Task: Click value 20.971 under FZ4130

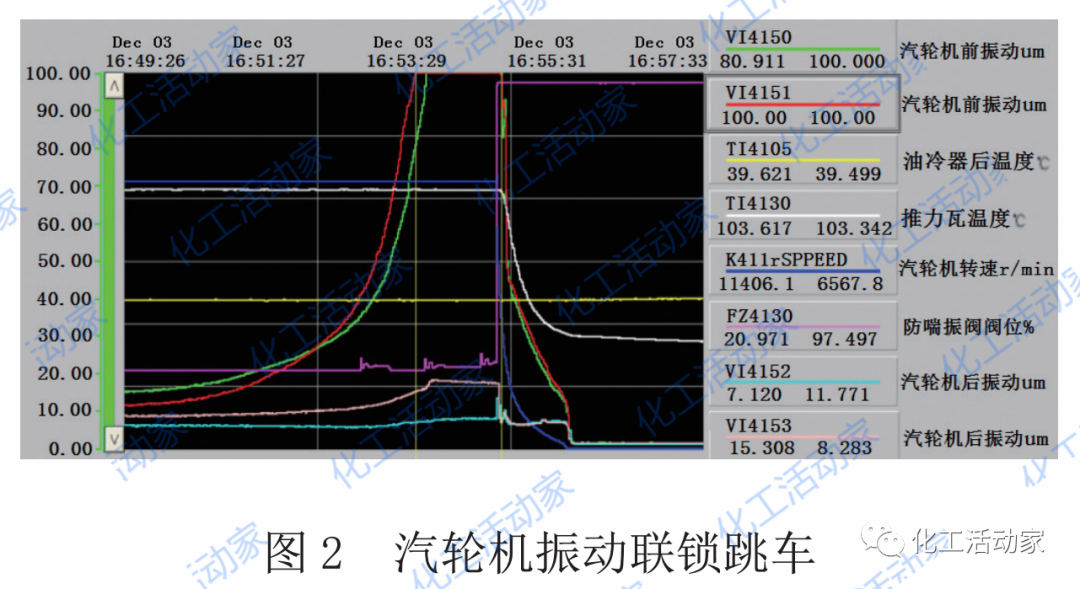Action: (756, 339)
